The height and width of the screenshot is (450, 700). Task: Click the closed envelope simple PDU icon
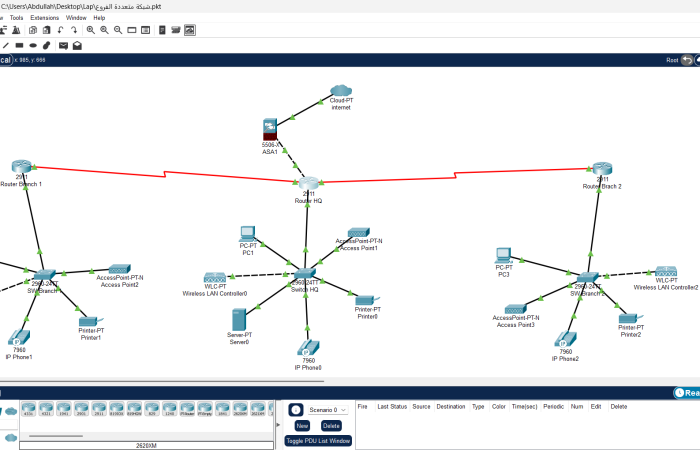(x=63, y=45)
